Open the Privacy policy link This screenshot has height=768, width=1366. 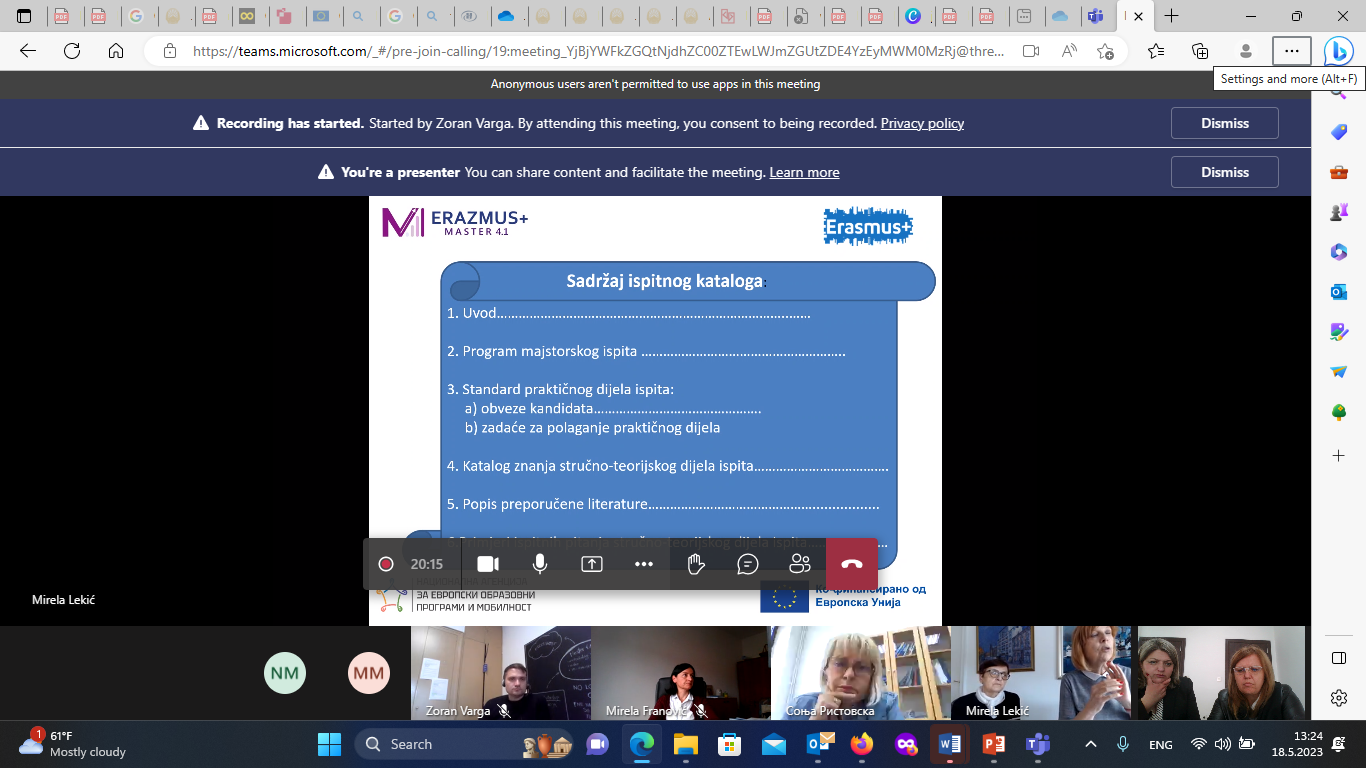922,123
